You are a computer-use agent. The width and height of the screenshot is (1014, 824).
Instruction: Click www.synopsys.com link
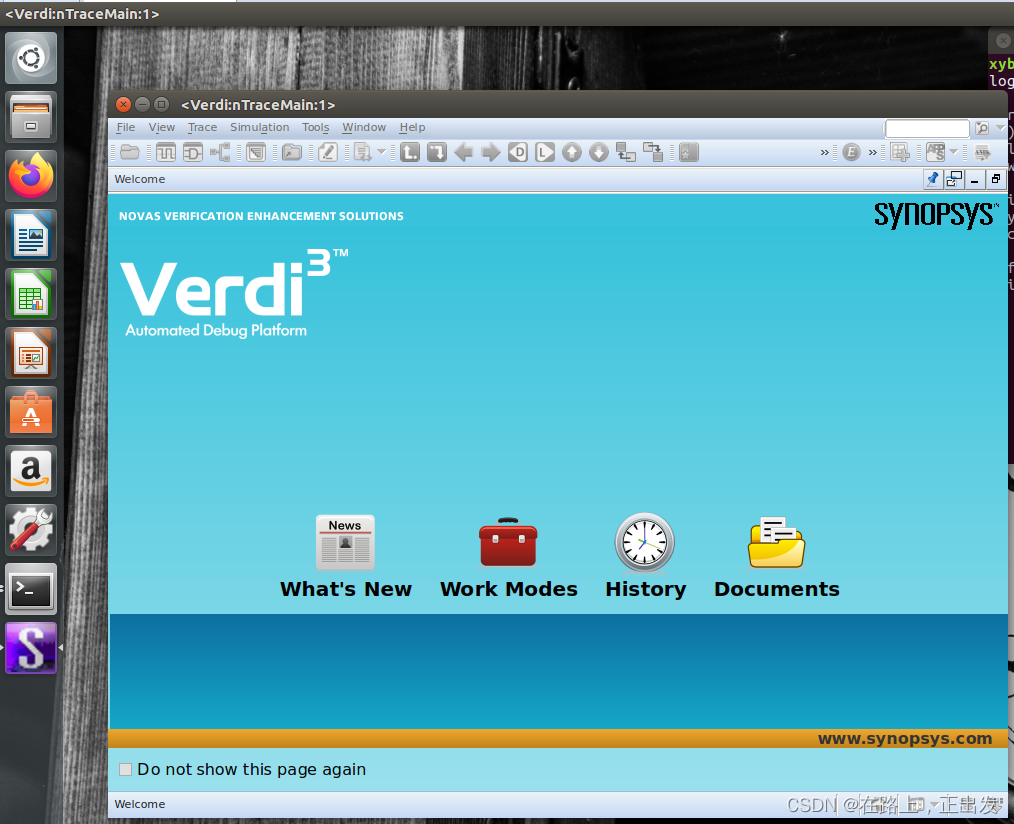tap(905, 739)
